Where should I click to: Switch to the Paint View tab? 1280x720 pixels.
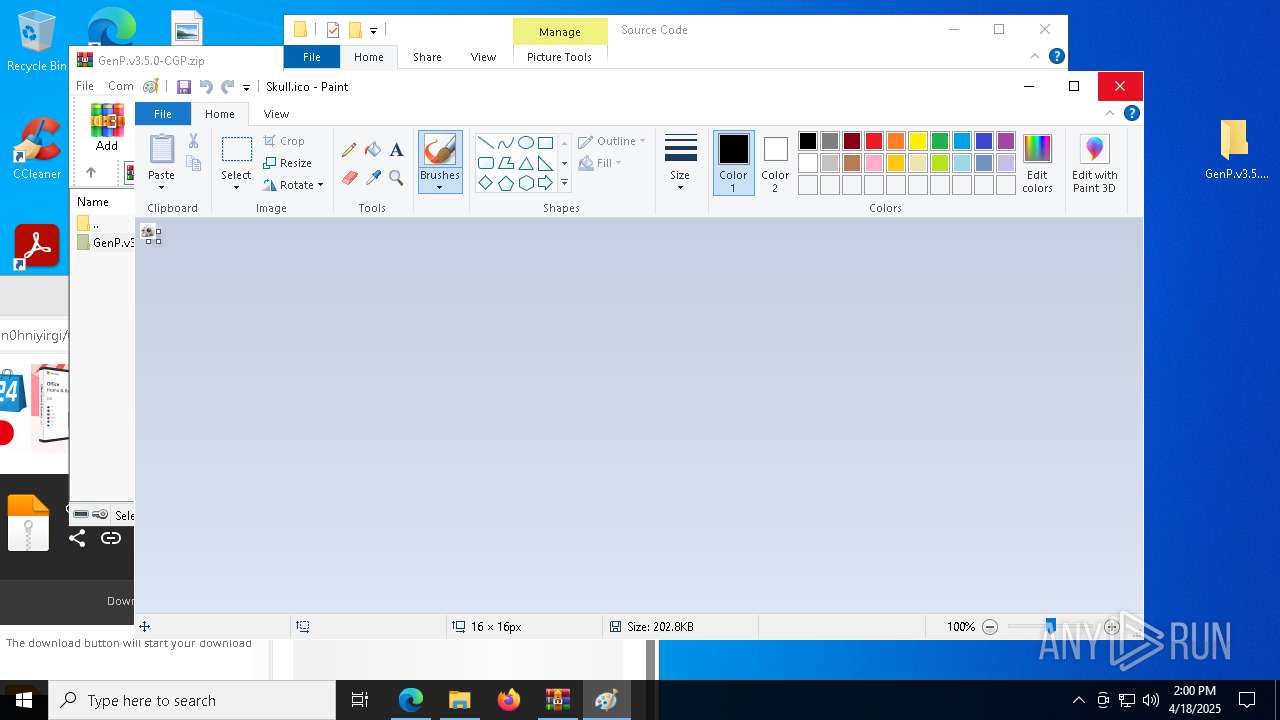(276, 114)
